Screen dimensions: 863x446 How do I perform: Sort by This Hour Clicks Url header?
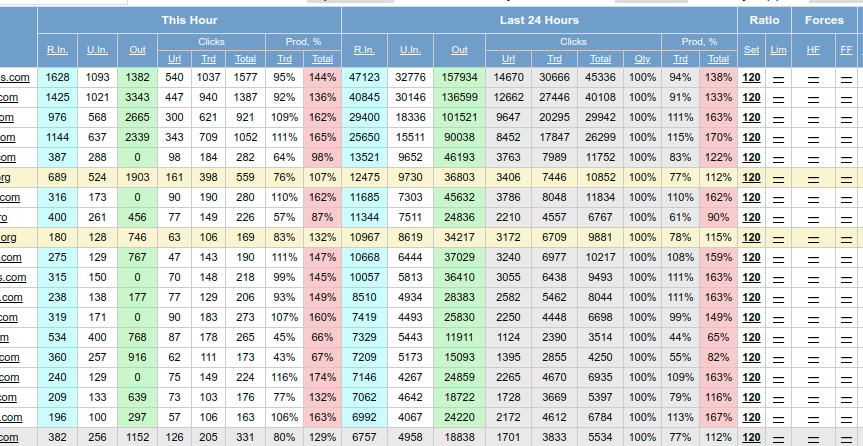click(174, 58)
